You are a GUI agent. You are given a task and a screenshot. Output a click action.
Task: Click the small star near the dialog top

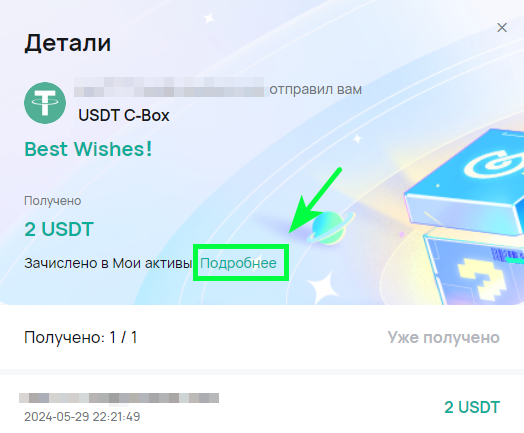point(209,17)
